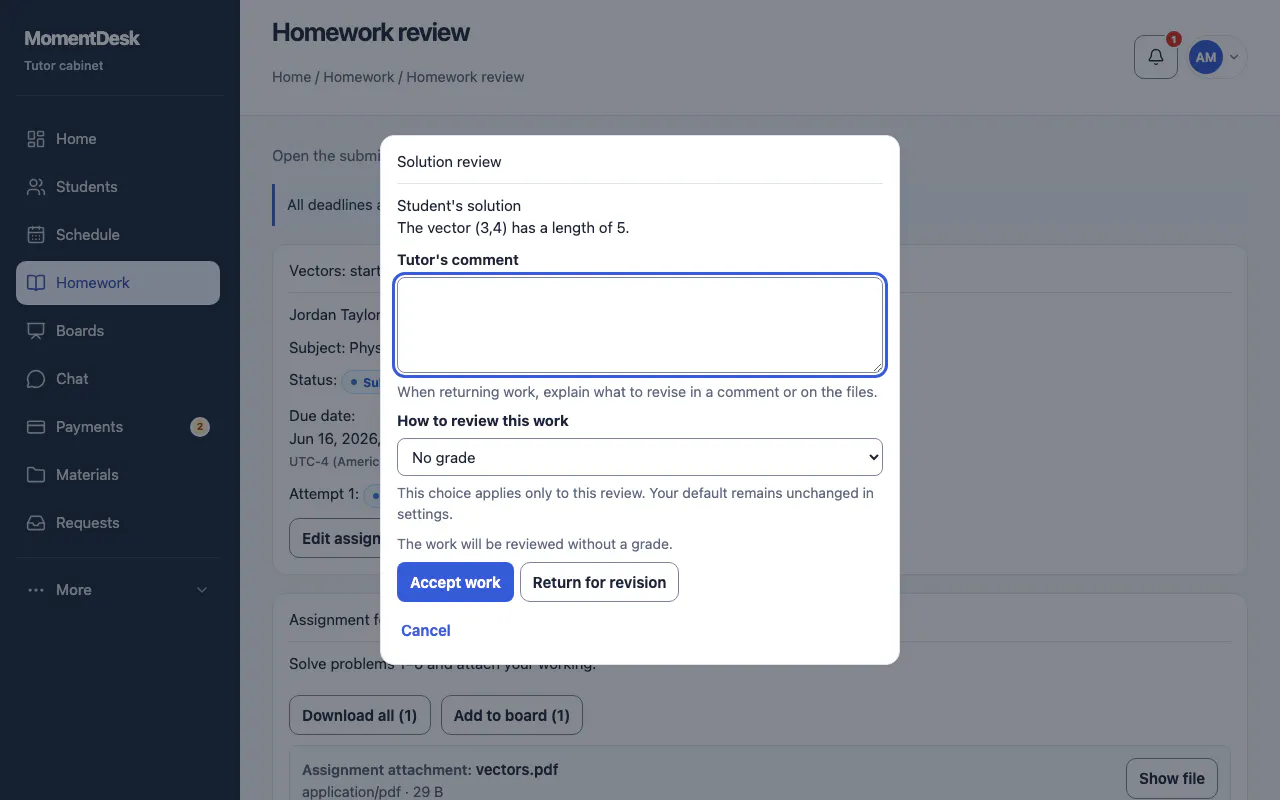Open Materials in sidebar
This screenshot has width=1280, height=800.
(118, 475)
